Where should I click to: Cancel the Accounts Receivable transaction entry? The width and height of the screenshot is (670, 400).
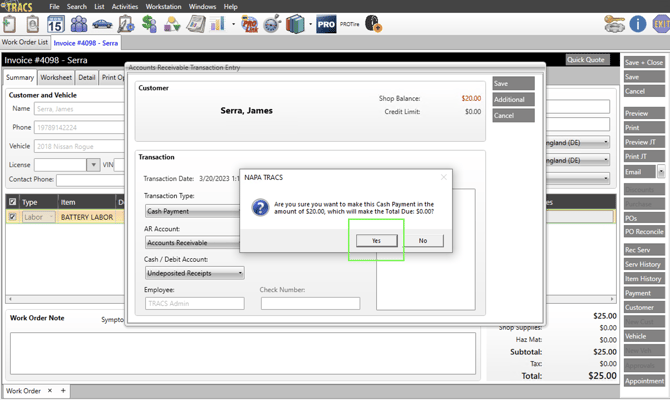(x=513, y=115)
